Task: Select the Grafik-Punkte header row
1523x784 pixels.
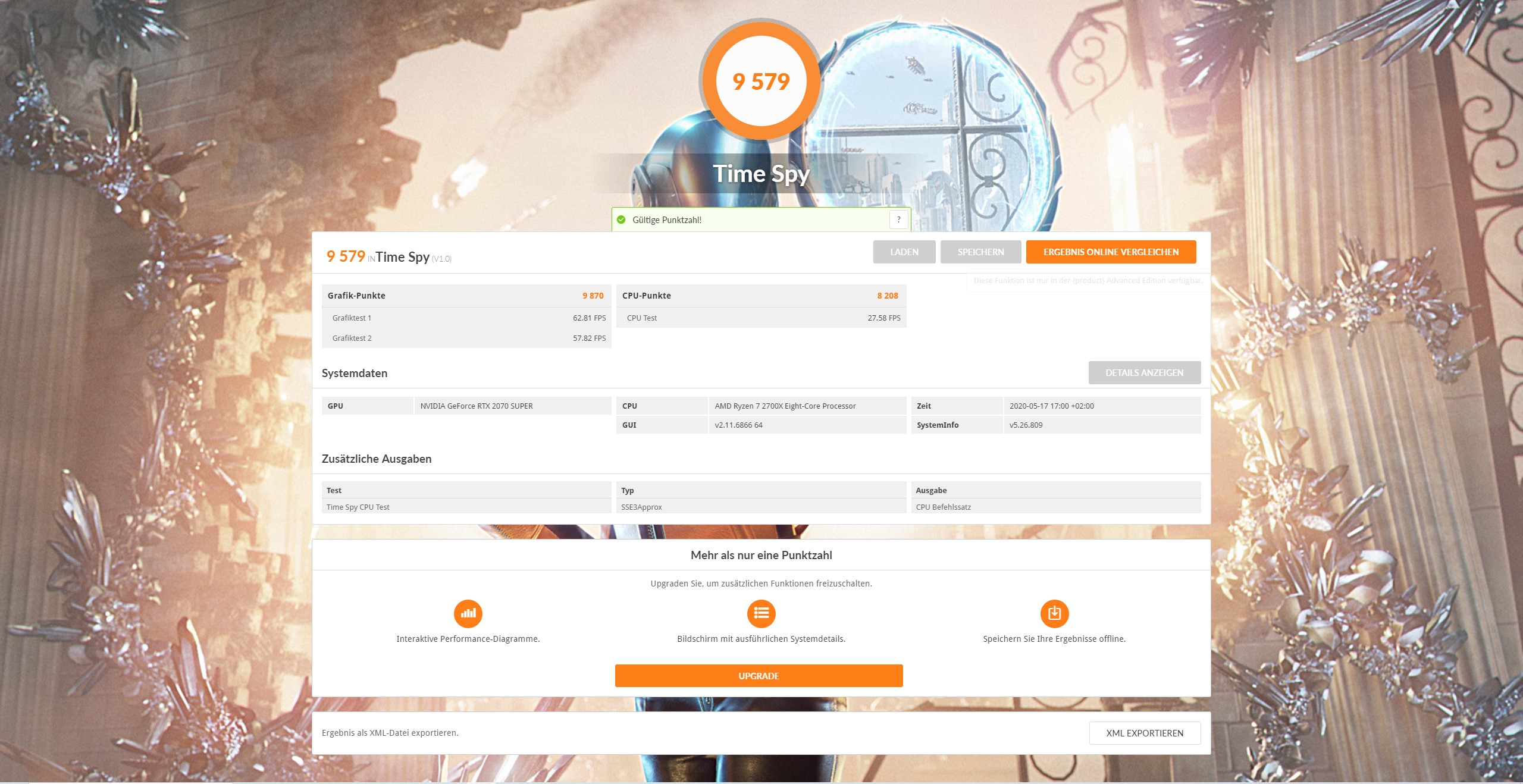Action: click(x=466, y=296)
